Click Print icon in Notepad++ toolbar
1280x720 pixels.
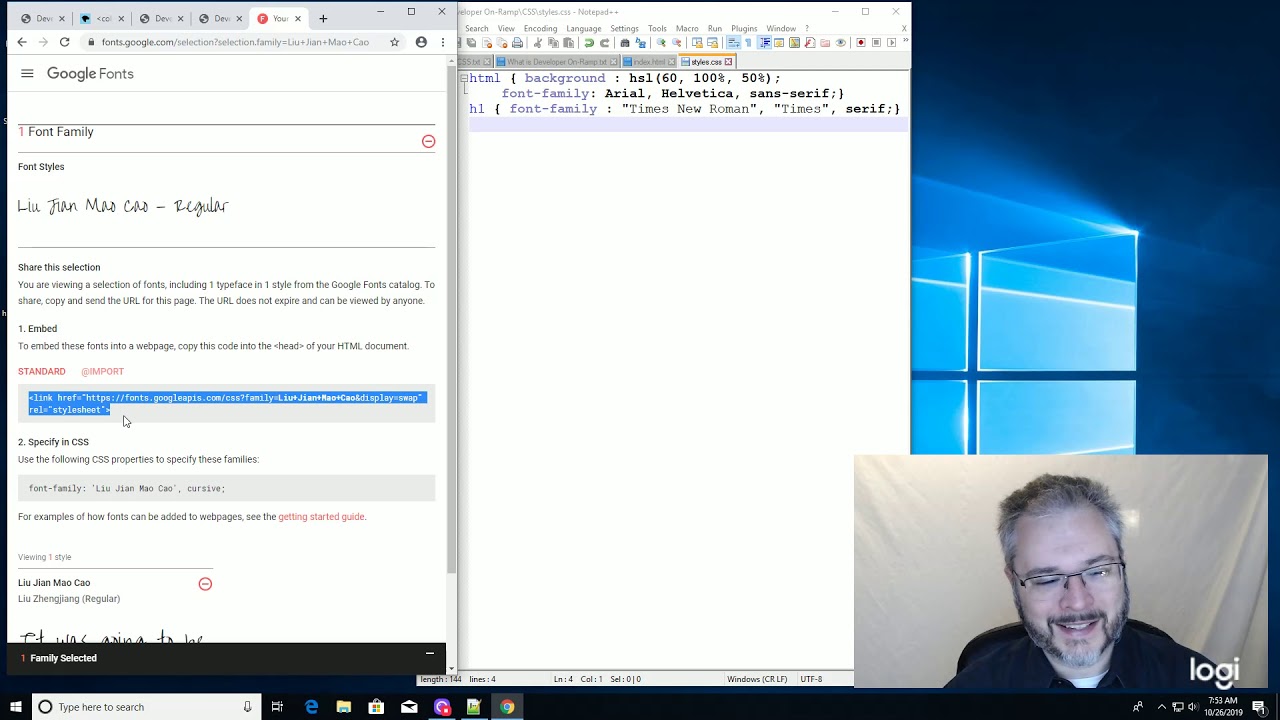[x=517, y=43]
